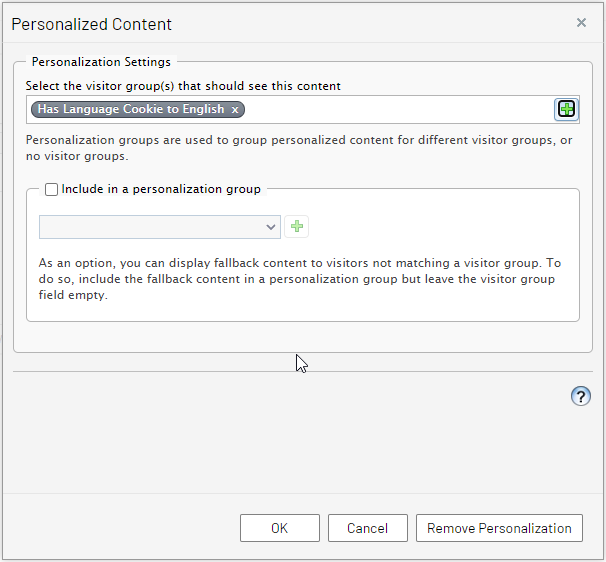Click the "Select the visitor group(s)" field label
The width and height of the screenshot is (606, 562).
coord(183,86)
